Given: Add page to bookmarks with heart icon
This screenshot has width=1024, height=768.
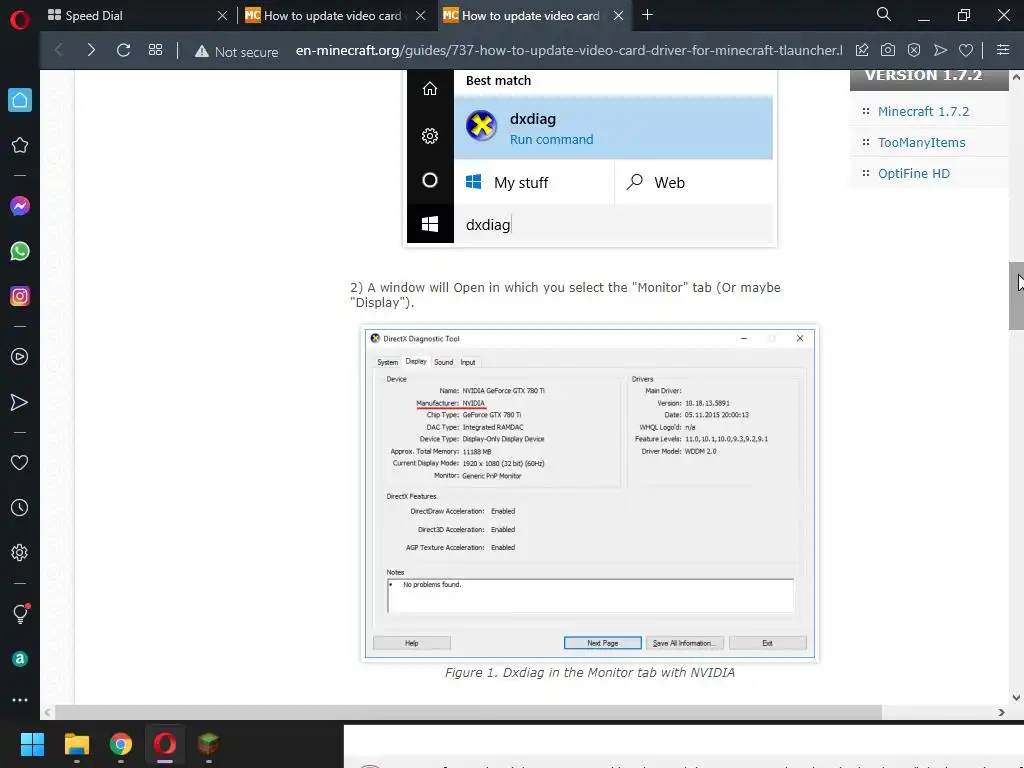Looking at the screenshot, I should 966,50.
